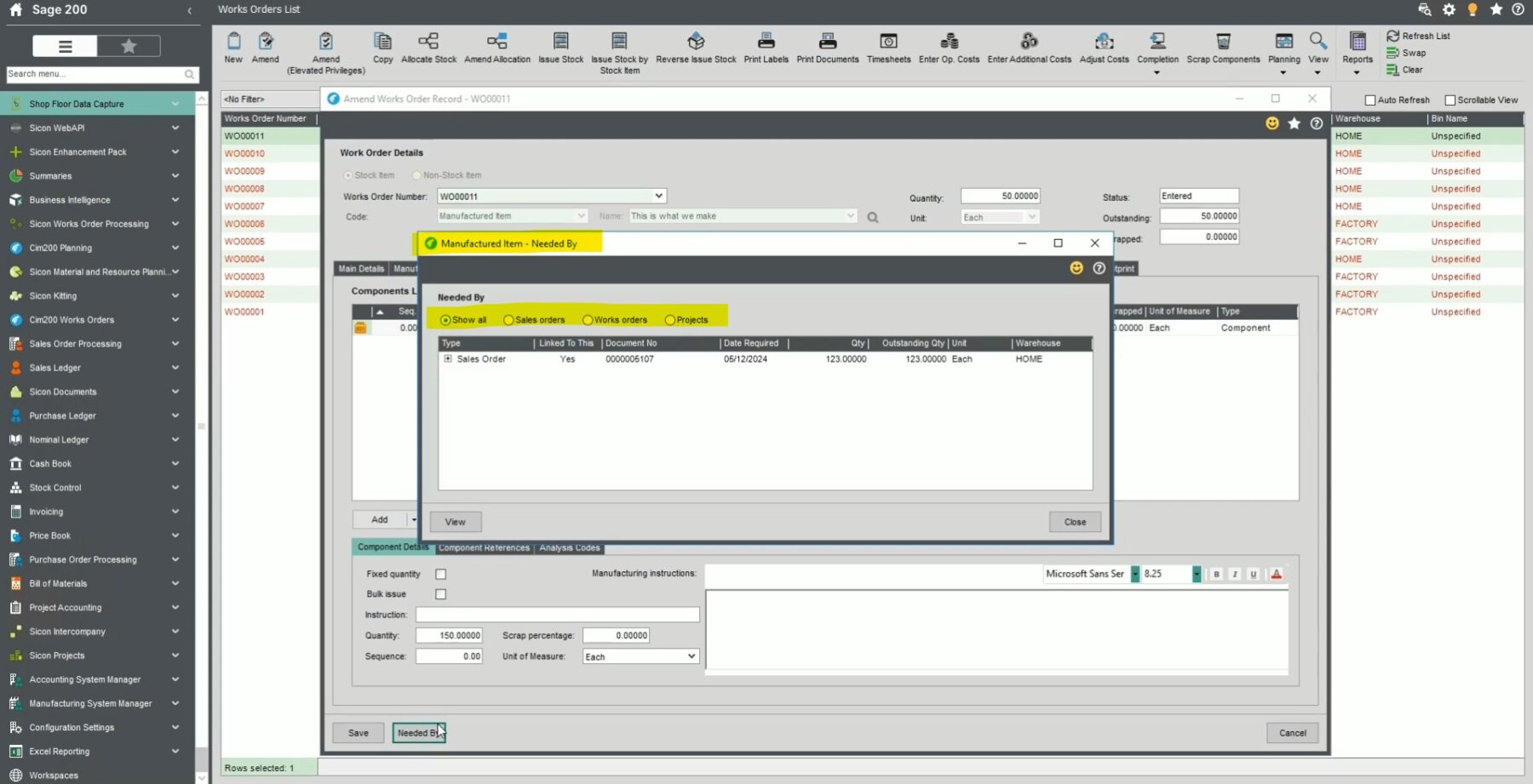The width and height of the screenshot is (1533, 784).
Task: Open Print Labels from the toolbar
Action: (x=766, y=42)
